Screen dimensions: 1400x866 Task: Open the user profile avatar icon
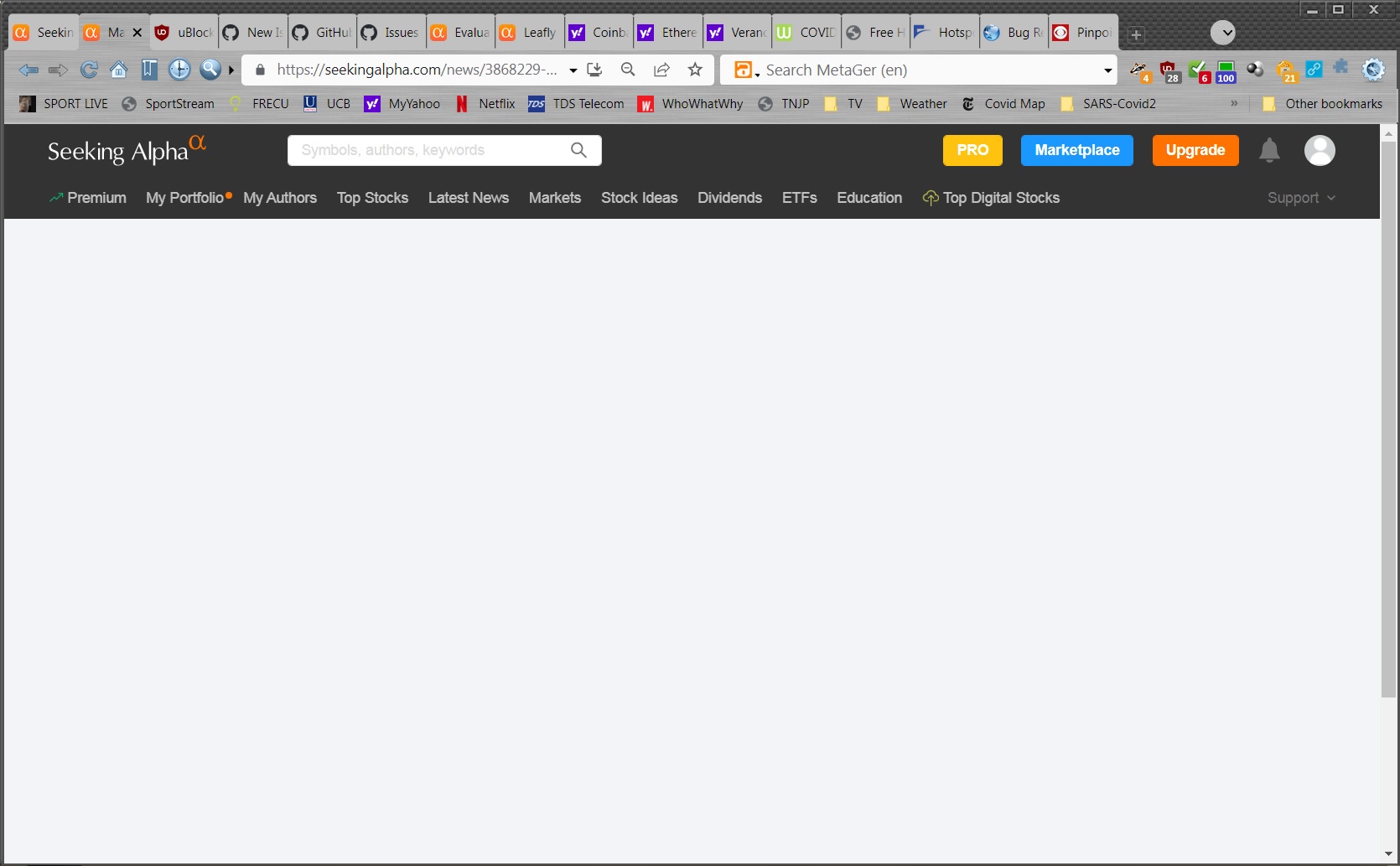pos(1320,150)
